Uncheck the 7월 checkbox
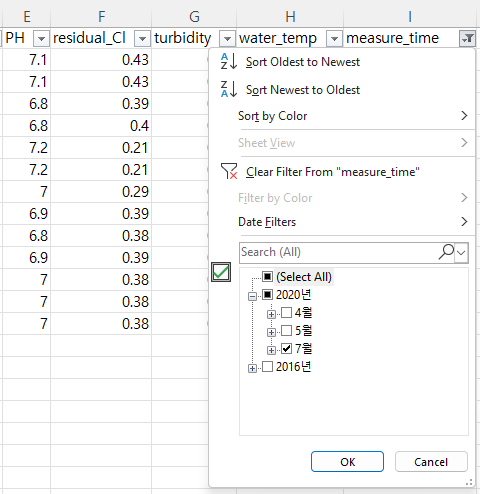 click(x=286, y=349)
